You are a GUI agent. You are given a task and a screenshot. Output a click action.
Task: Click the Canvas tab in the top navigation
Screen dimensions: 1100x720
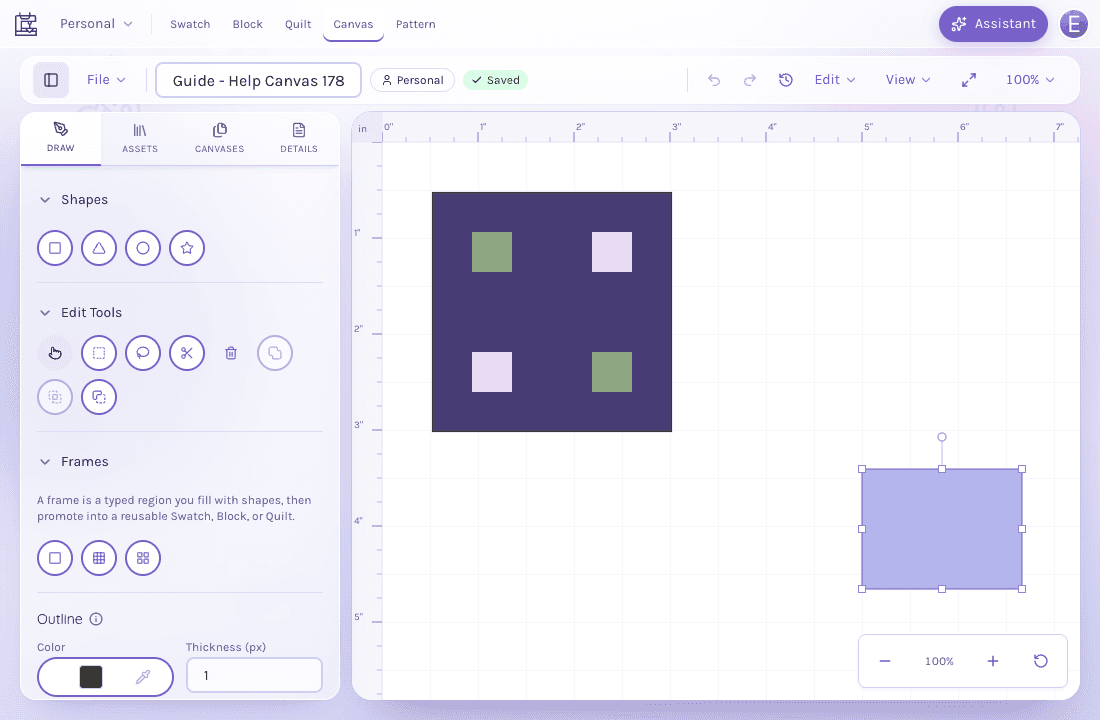[x=353, y=24]
